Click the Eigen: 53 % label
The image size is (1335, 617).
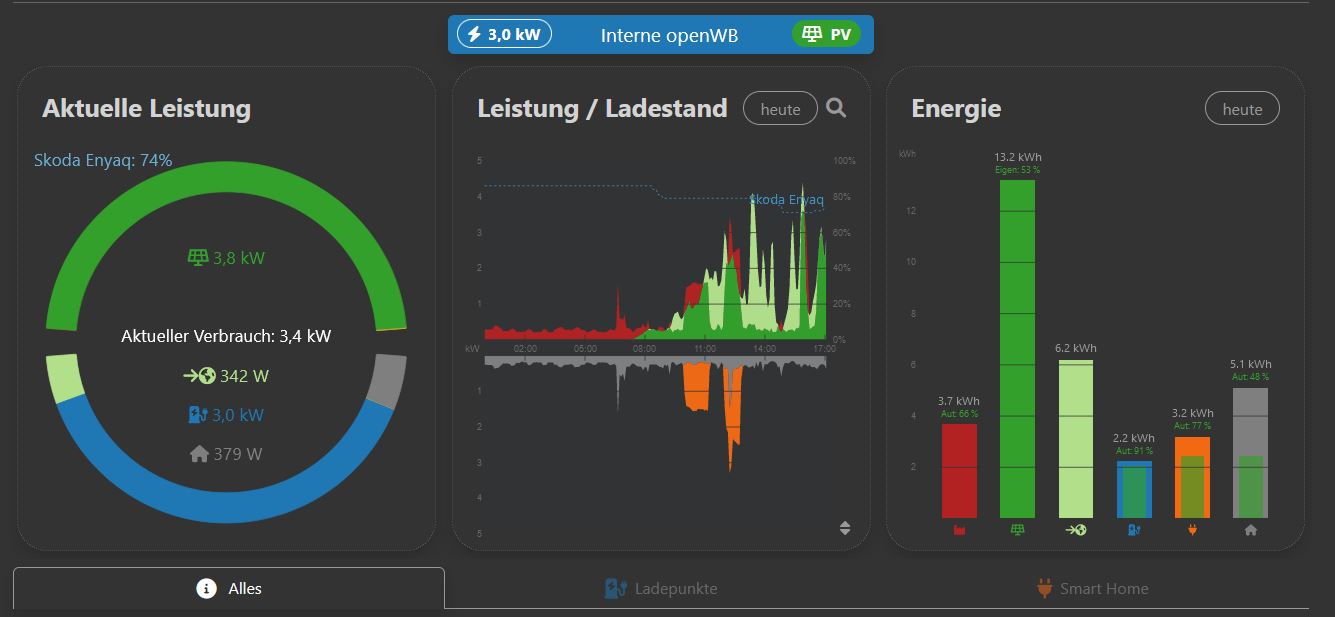click(1018, 170)
